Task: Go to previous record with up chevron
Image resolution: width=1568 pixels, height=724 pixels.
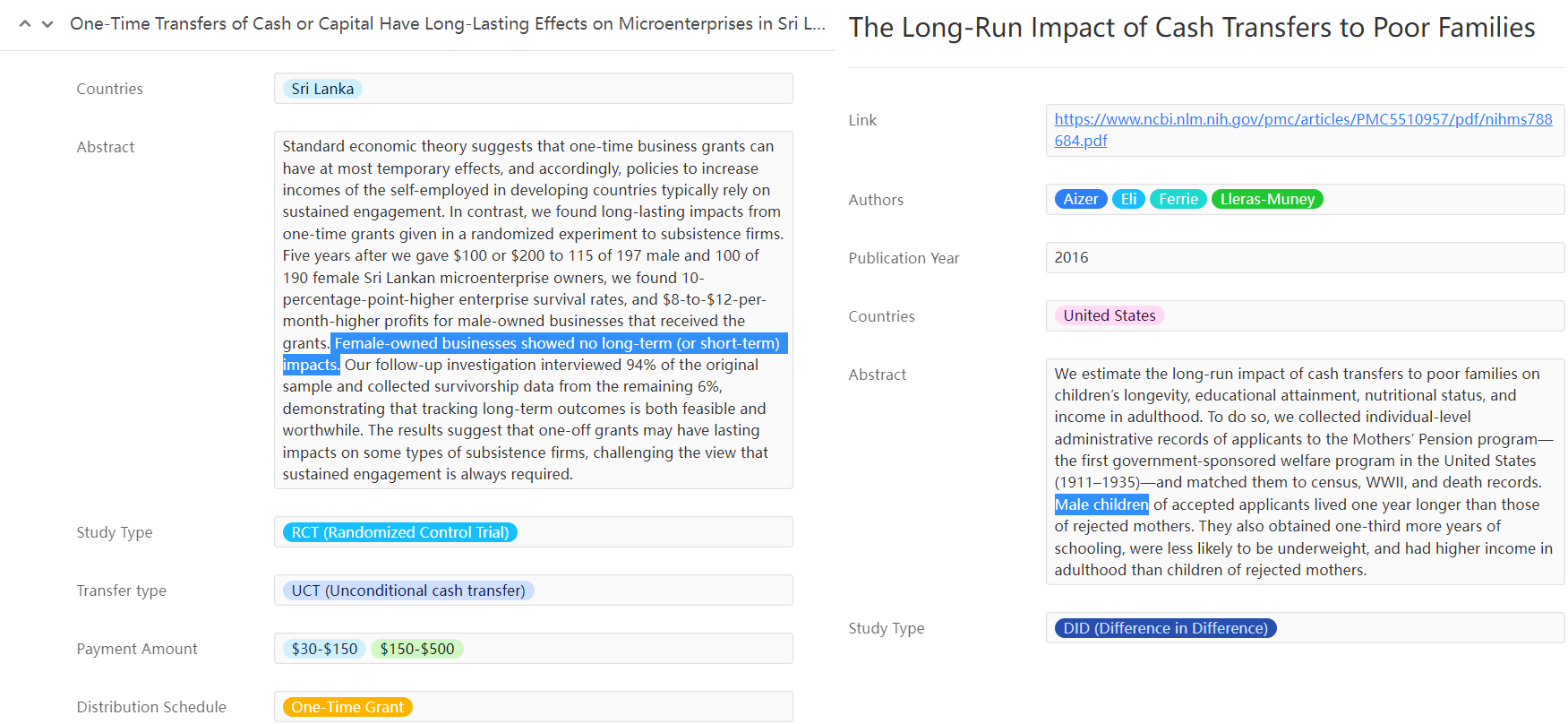Action: coord(25,24)
